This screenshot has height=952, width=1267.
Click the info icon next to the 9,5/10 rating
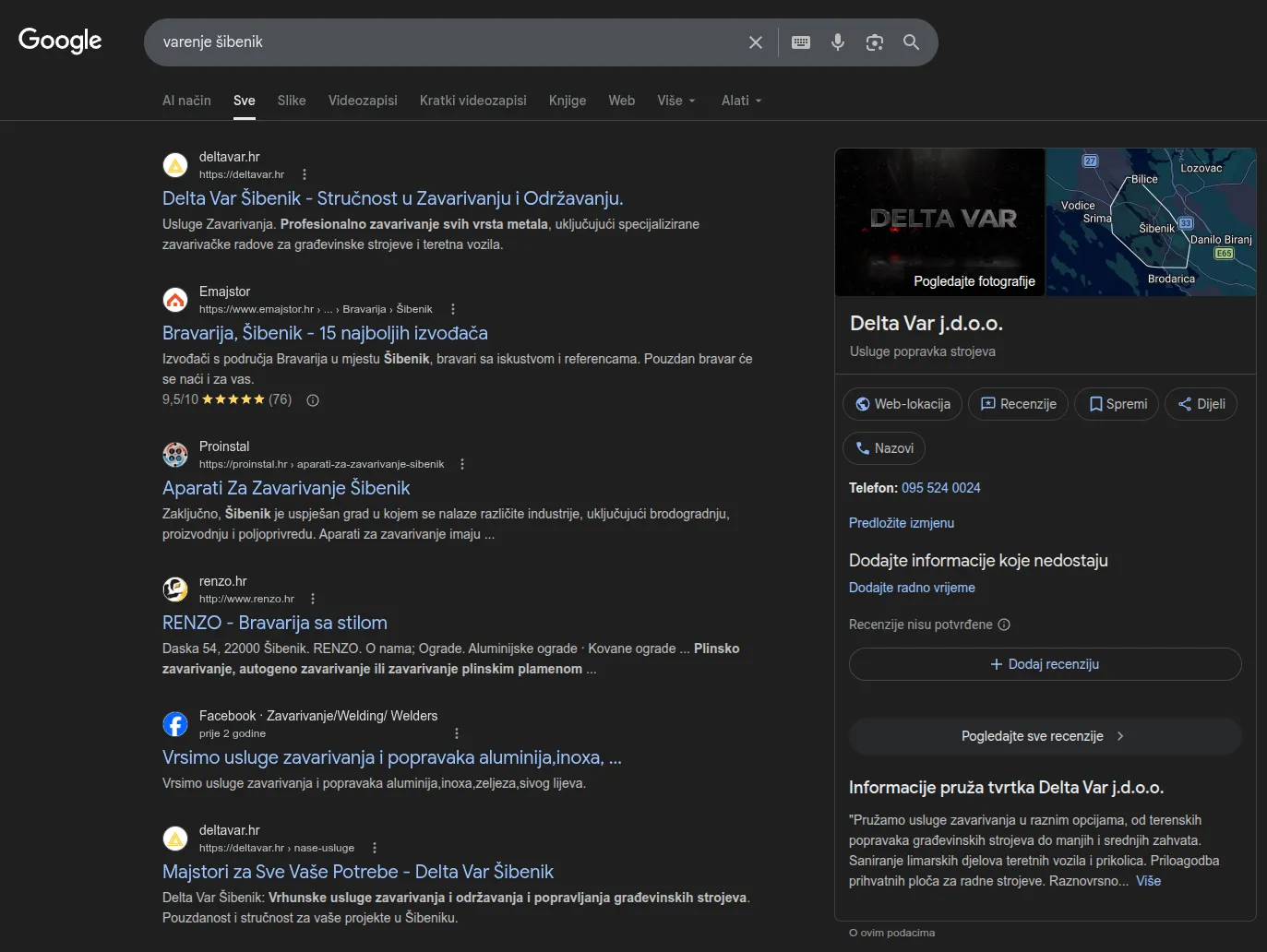[x=312, y=399]
